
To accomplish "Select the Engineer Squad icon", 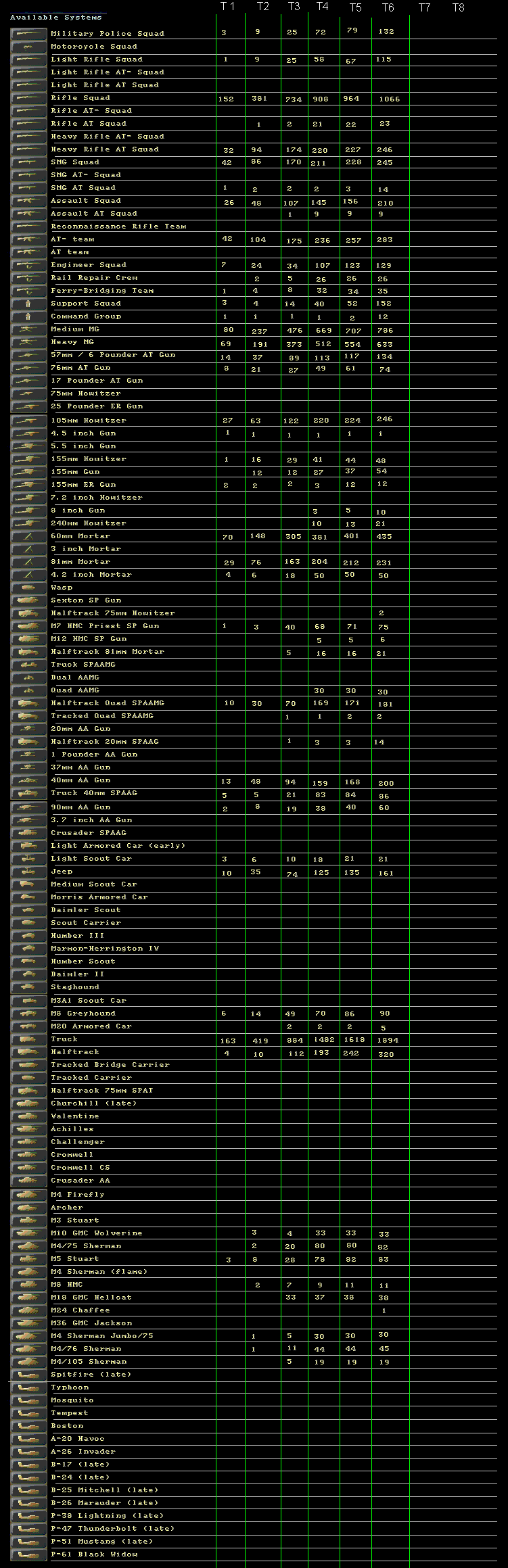I will (28, 264).
